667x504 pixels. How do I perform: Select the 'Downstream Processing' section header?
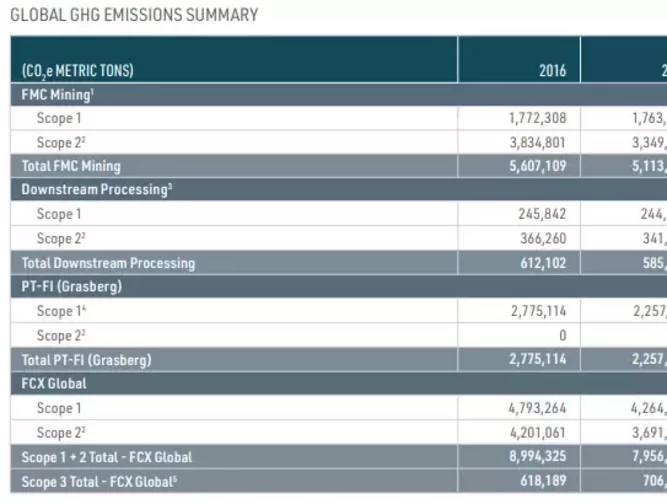97,190
